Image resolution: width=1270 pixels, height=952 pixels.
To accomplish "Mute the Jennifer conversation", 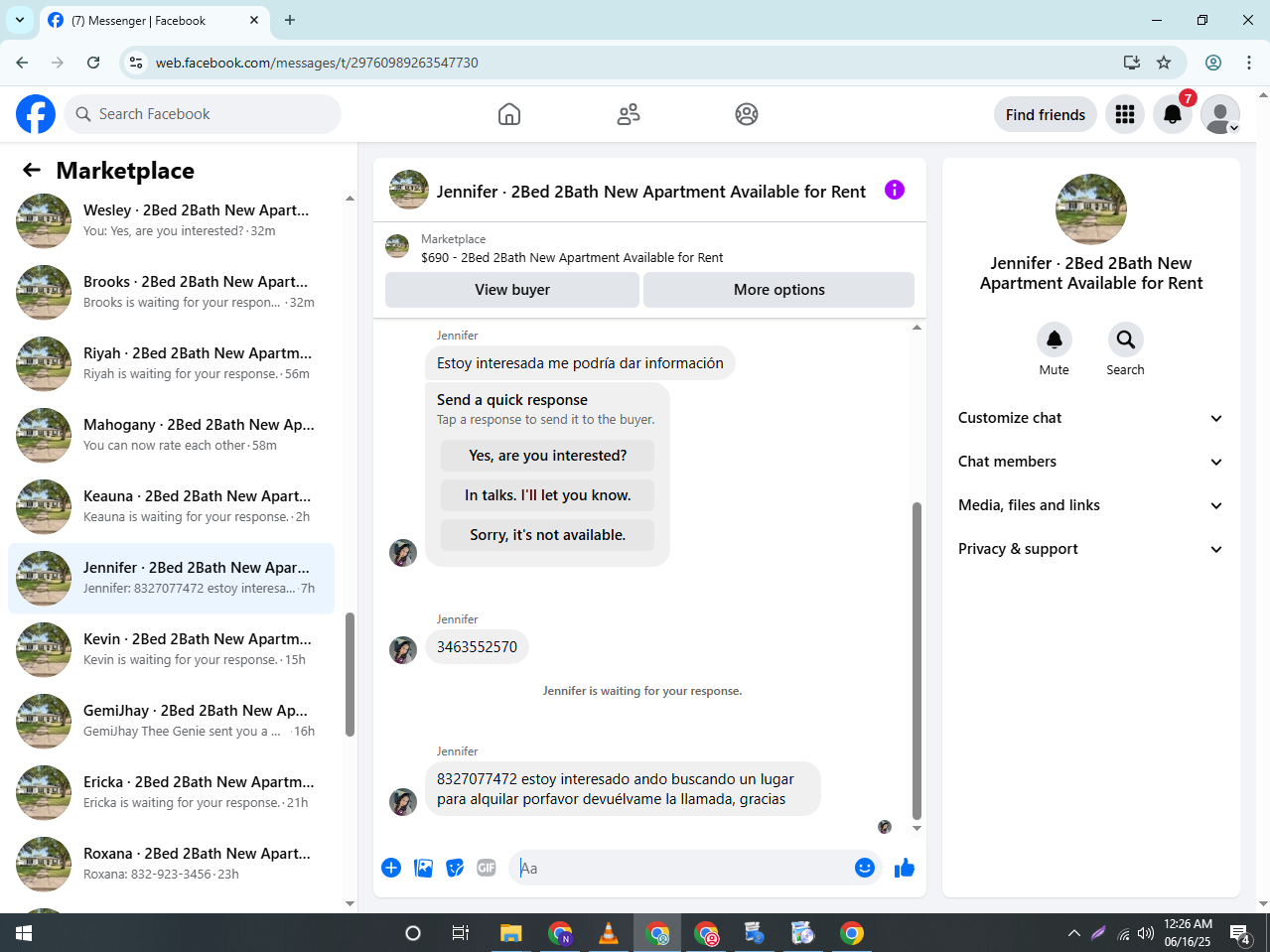I will pyautogui.click(x=1055, y=340).
